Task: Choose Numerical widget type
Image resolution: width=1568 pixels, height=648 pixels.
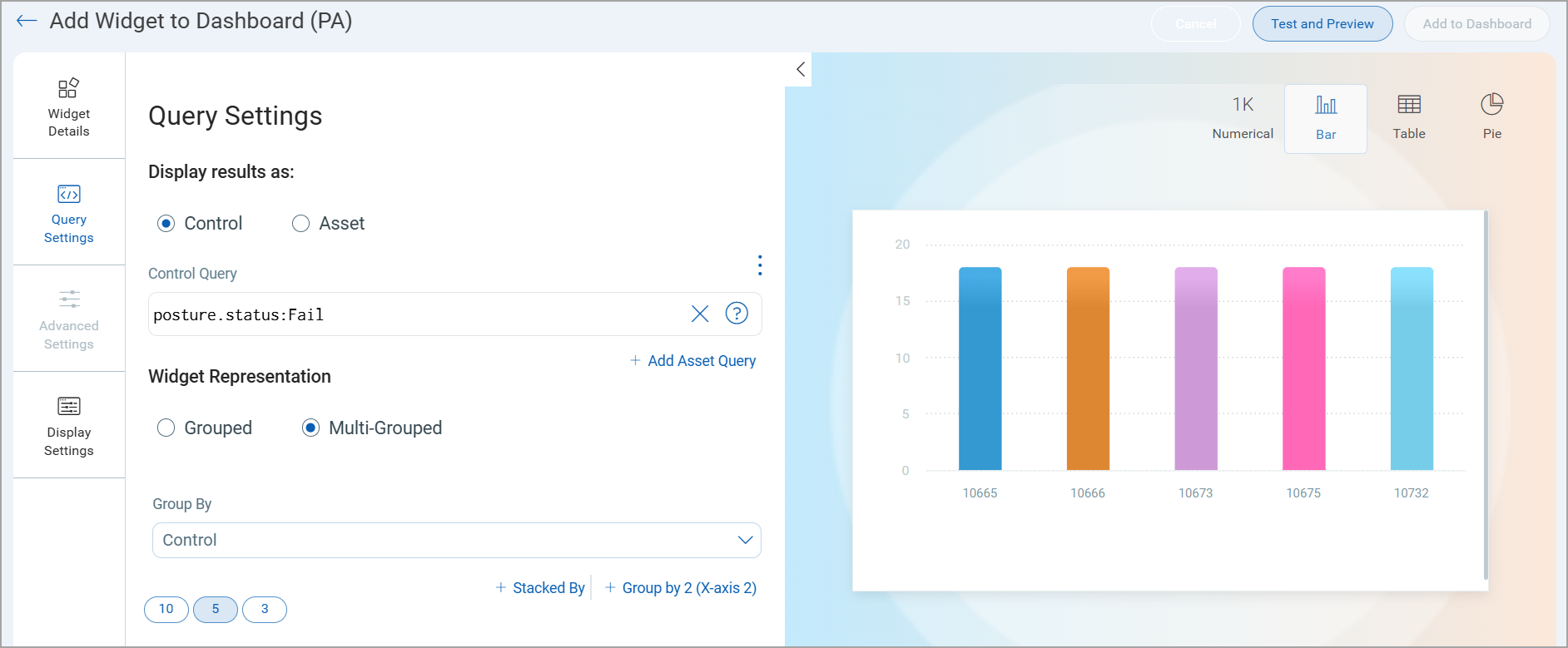Action: [1243, 118]
